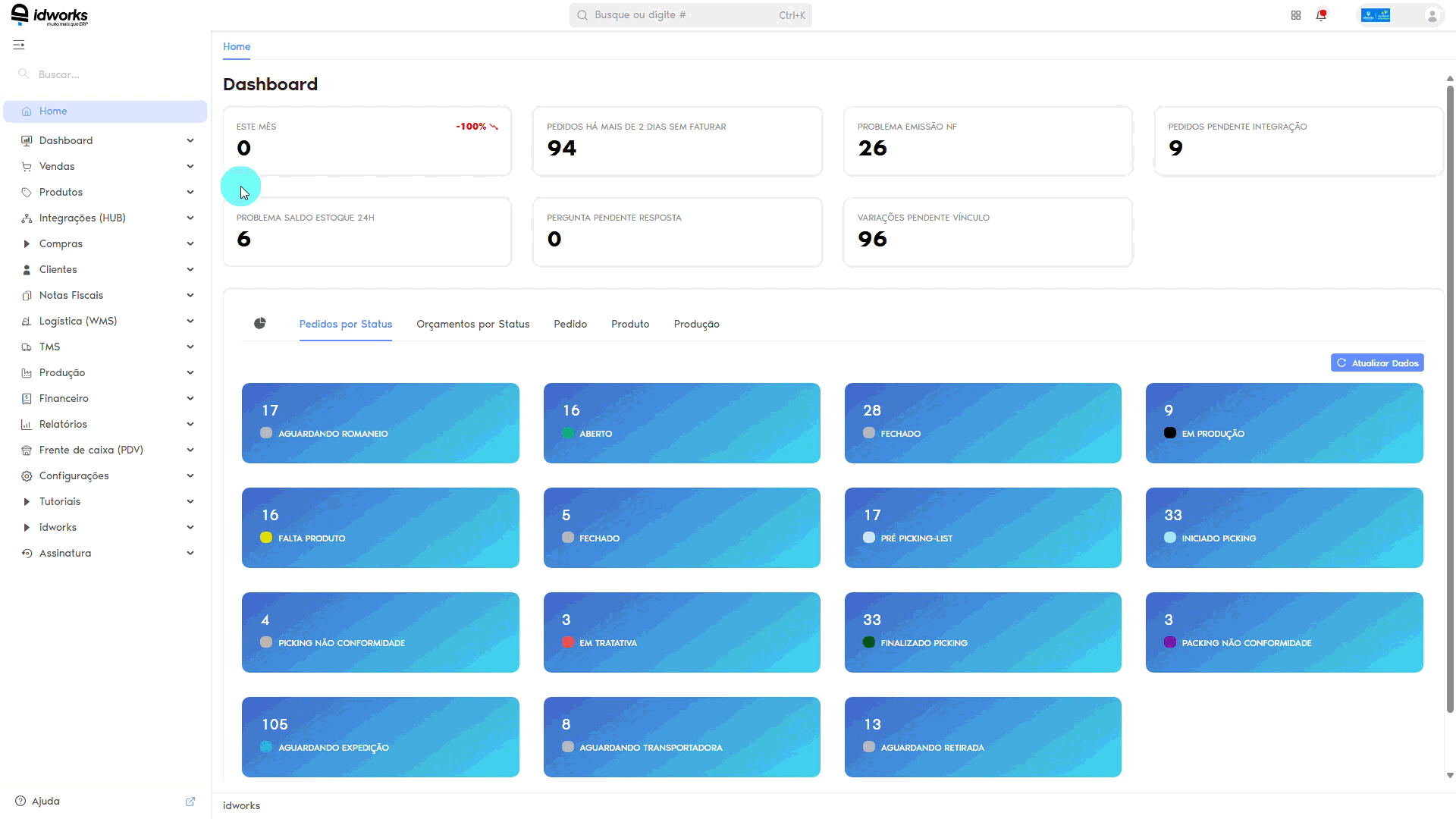Screen dimensions: 1456x819
Task: Open Pedidos há mais de 2 dias sem faturar card
Action: pyautogui.click(x=677, y=141)
